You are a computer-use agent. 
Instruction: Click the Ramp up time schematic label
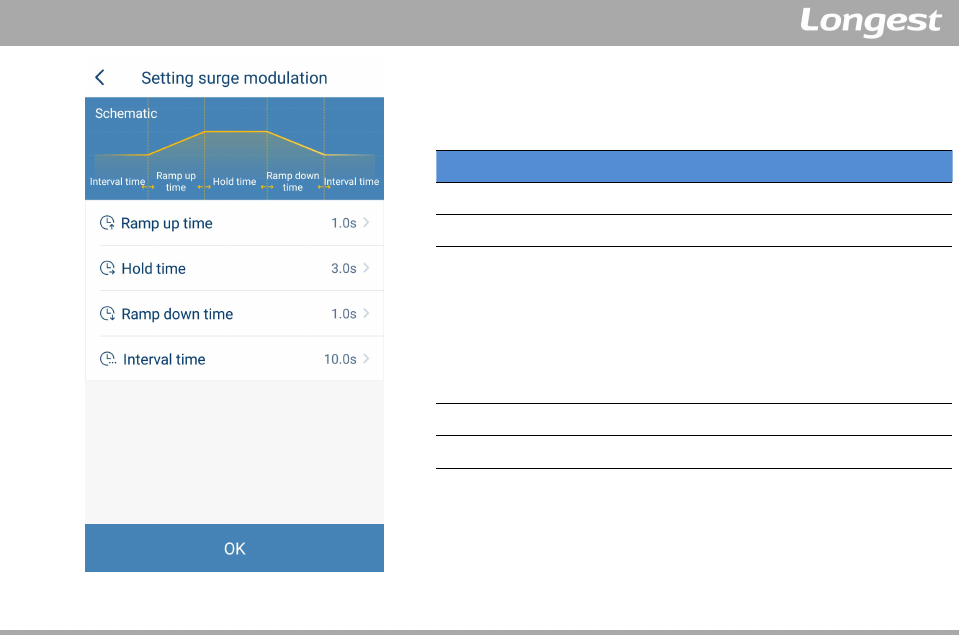[x=176, y=181]
